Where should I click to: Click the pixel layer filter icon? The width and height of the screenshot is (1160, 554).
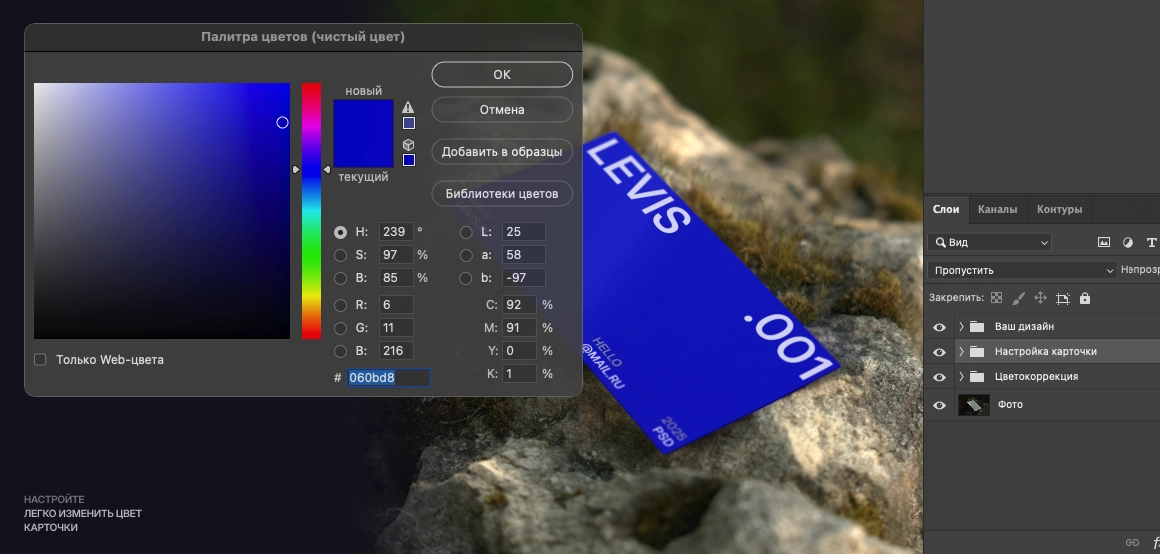click(1104, 242)
